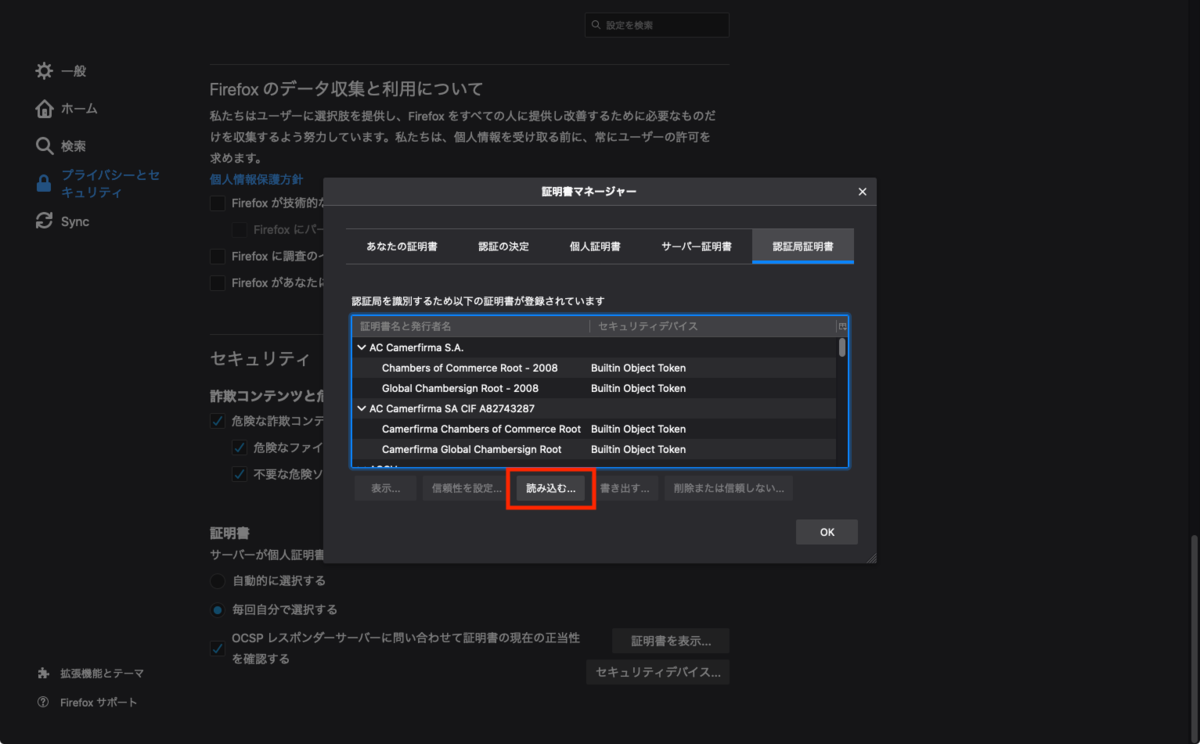Viewport: 1200px width, 744px height.
Task: Sort by セキュリティデバイス column header
Action: pyautogui.click(x=712, y=327)
